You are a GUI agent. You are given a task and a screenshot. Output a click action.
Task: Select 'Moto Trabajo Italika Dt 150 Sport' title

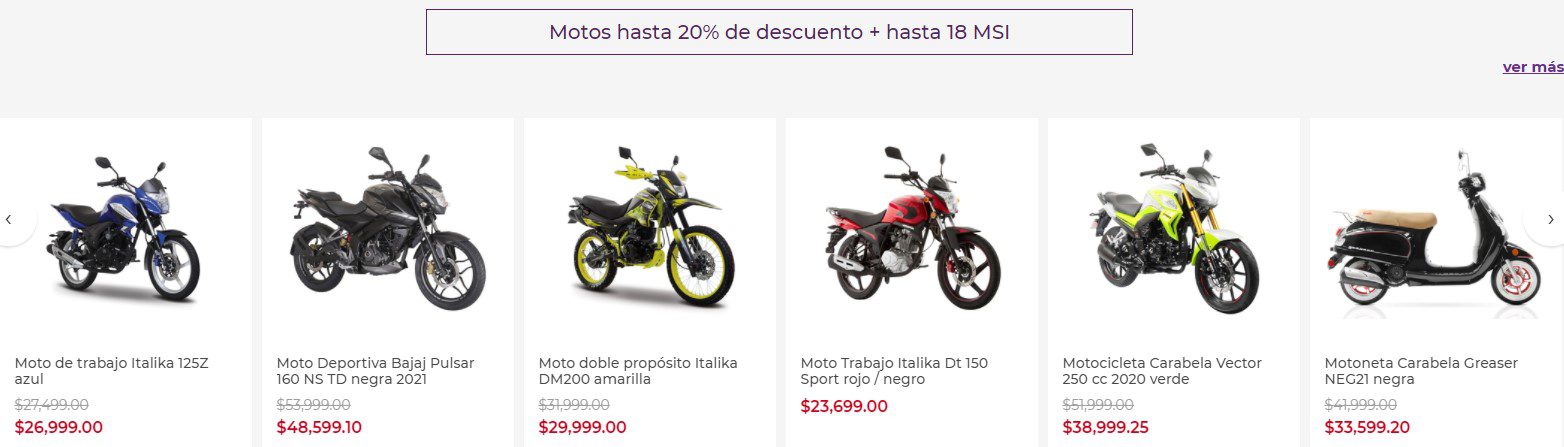[x=894, y=371]
